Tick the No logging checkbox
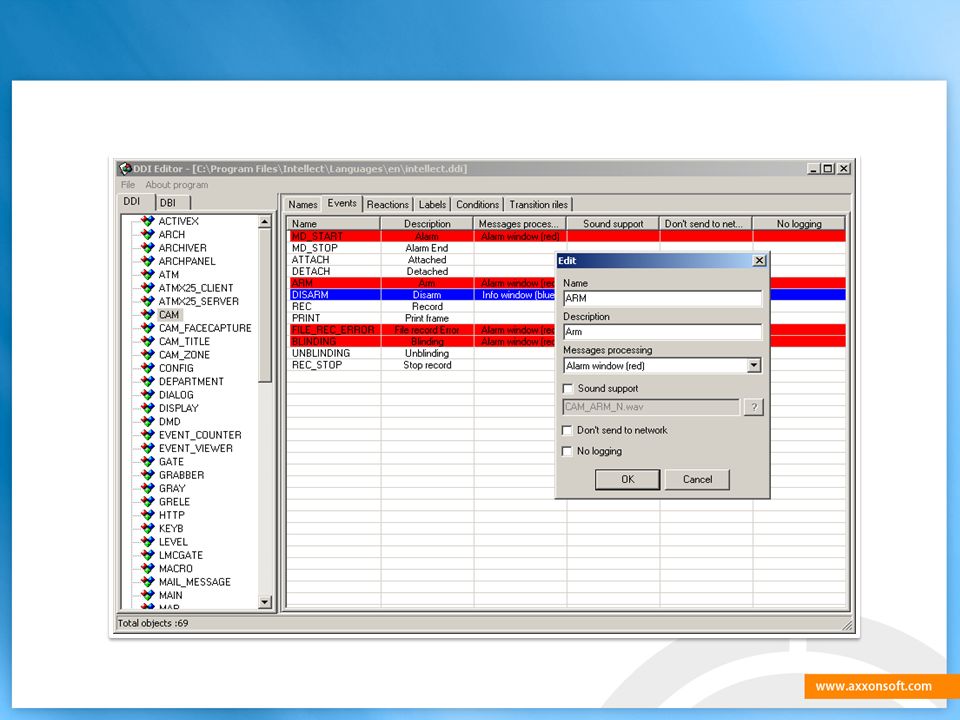 coord(568,451)
